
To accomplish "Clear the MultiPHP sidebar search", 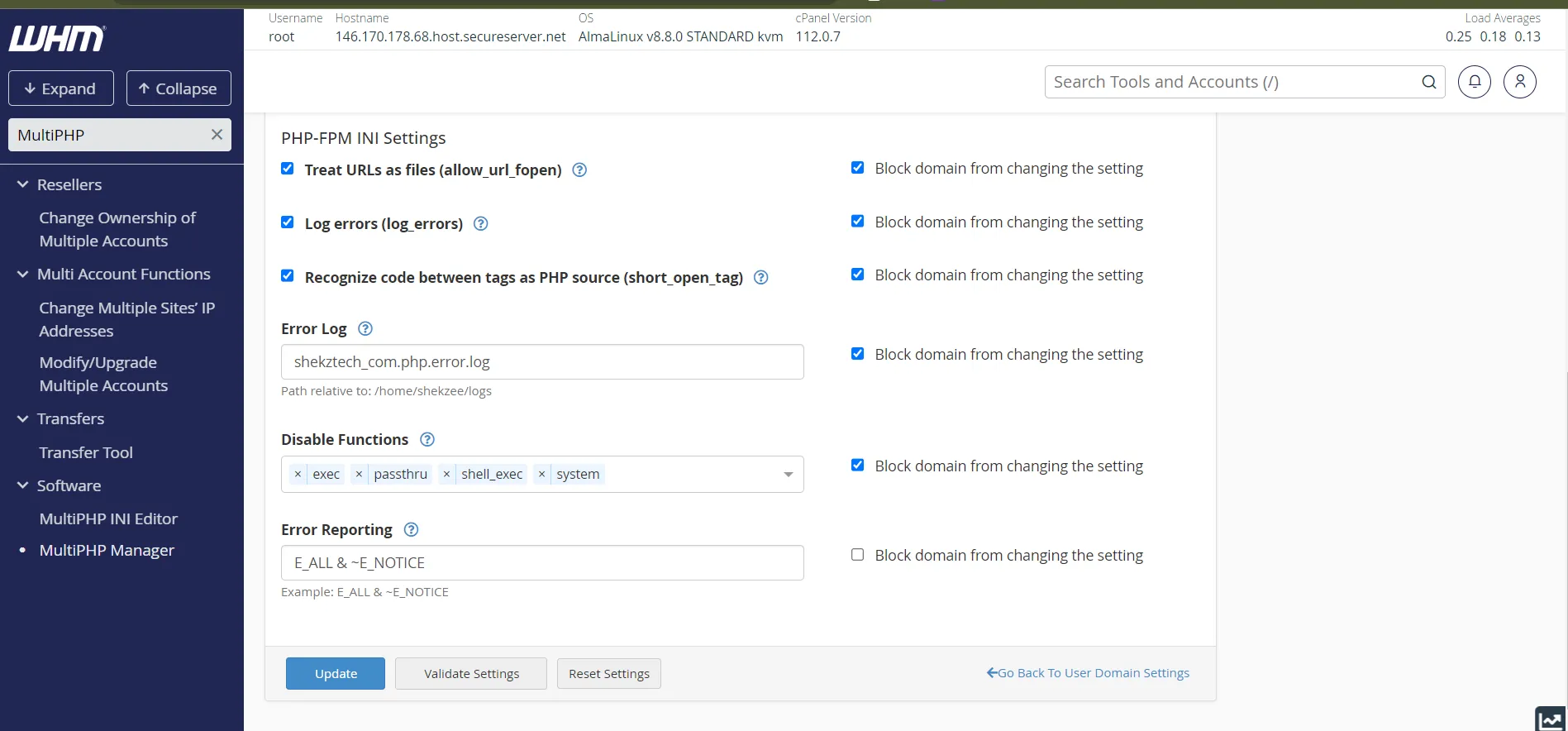I will click(217, 135).
